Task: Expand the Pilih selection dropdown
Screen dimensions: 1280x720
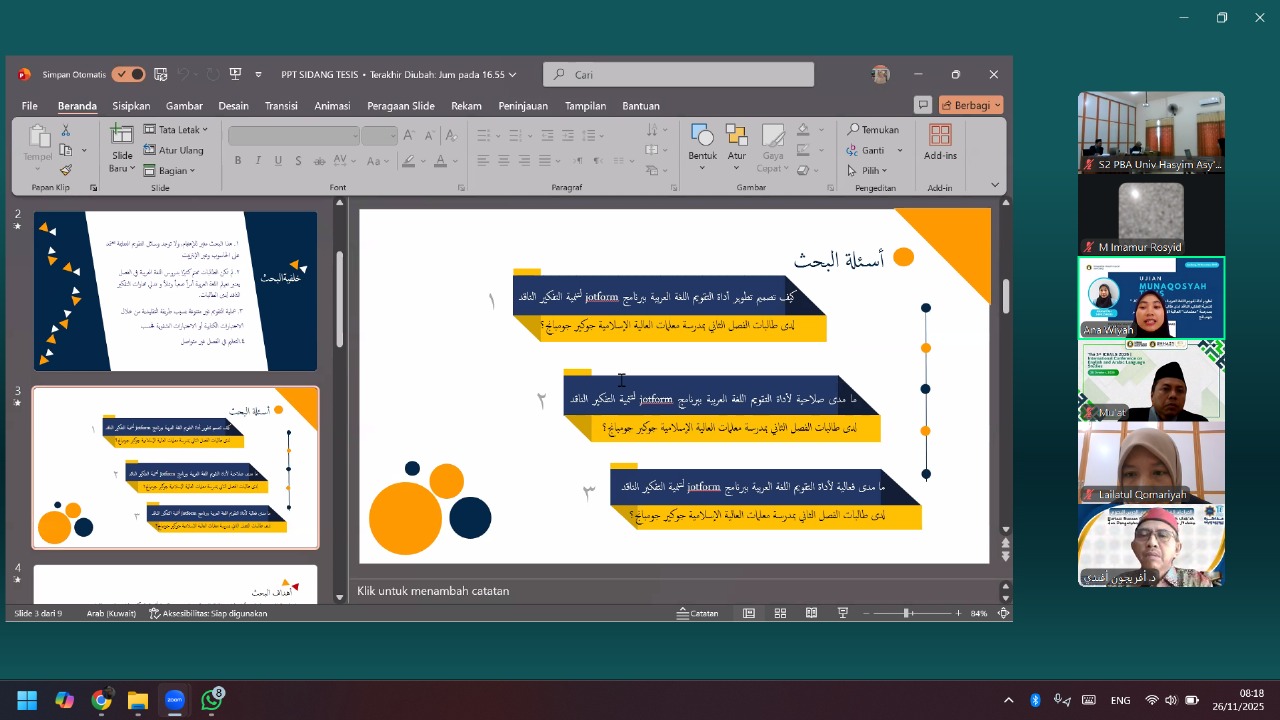Action: pos(868,171)
